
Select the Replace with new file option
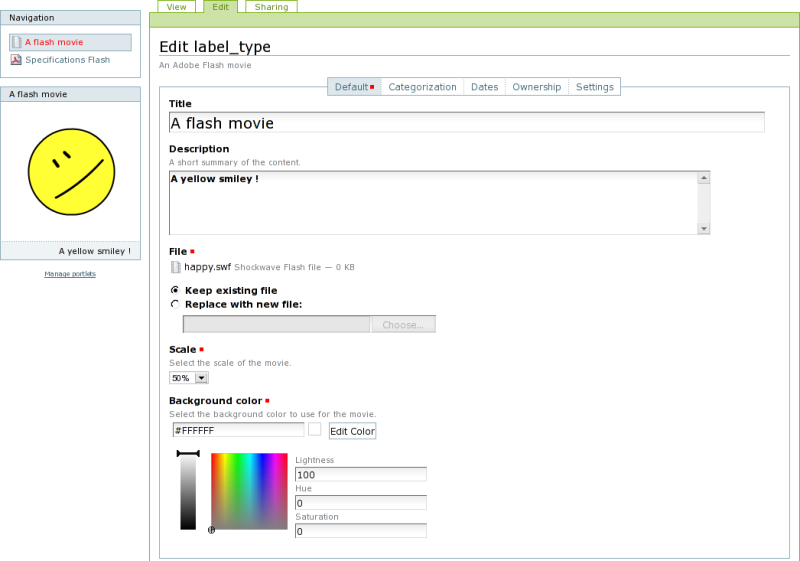(176, 304)
